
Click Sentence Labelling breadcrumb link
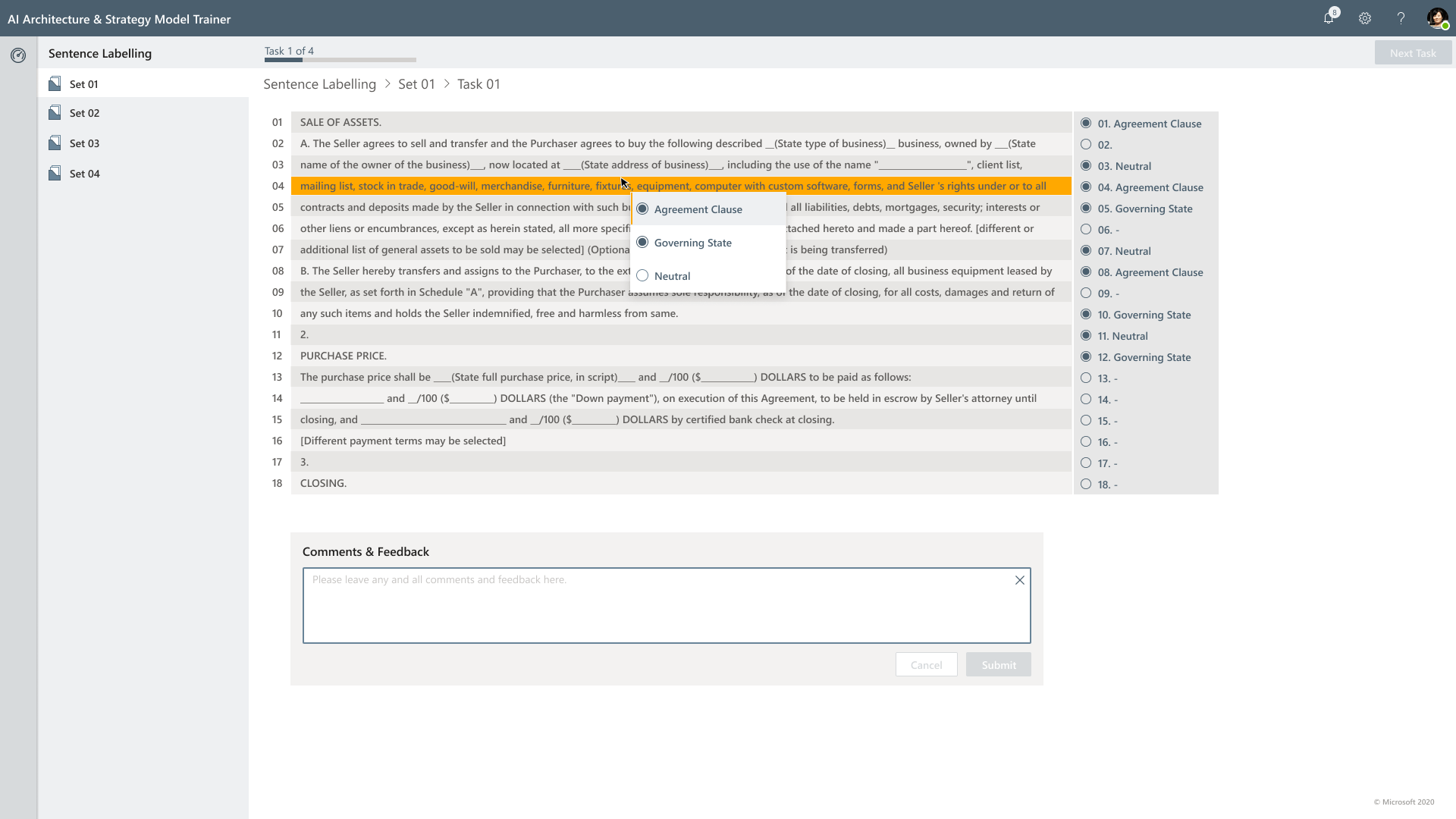(319, 84)
